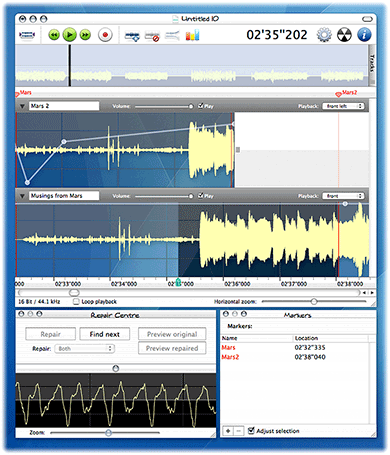Viewport: 390px width, 455px height.
Task: Toggle Play checkbox on Musings from Mars track
Action: 201,195
